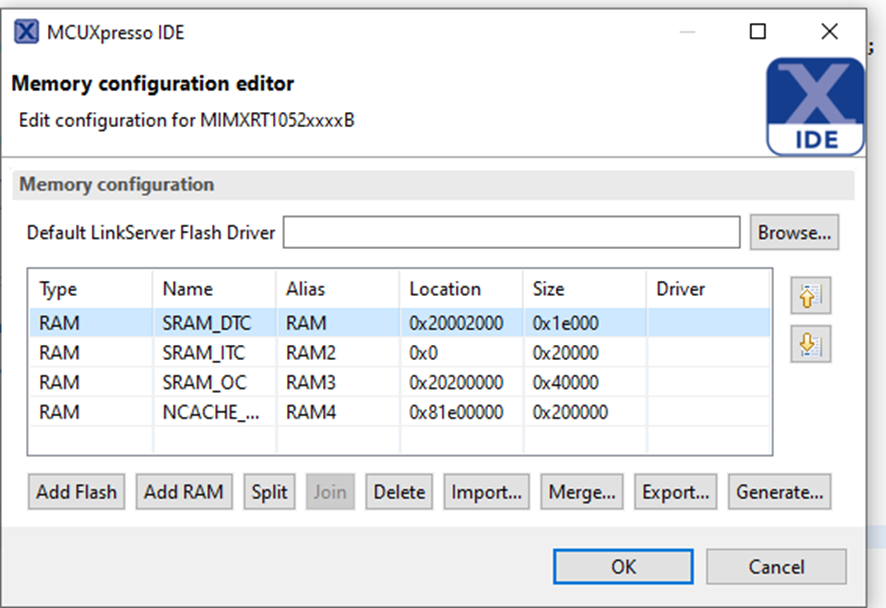886x608 pixels.
Task: Select the SRAM_OC row
Action: (203, 382)
